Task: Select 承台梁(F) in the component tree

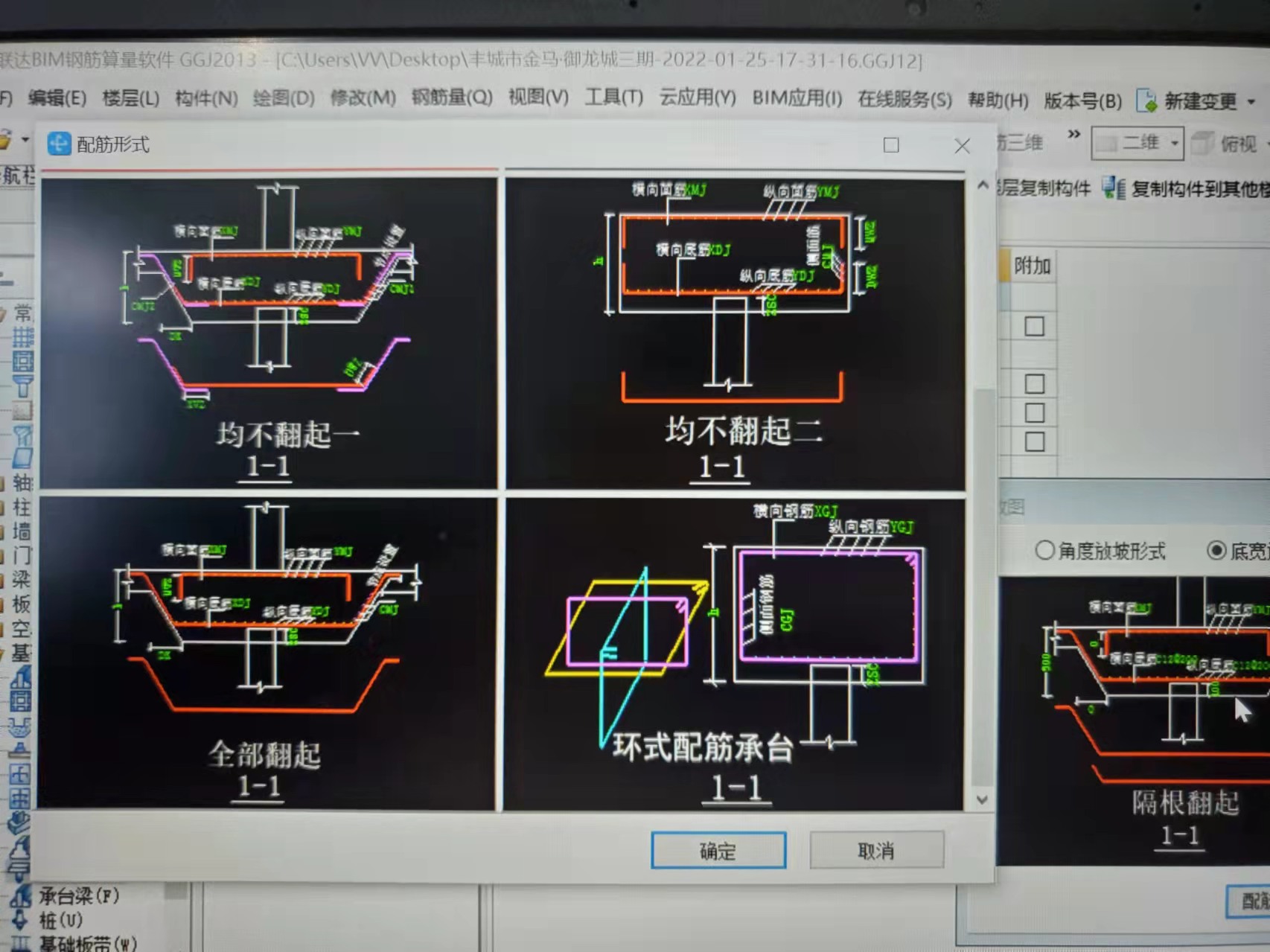Action: coord(79,895)
